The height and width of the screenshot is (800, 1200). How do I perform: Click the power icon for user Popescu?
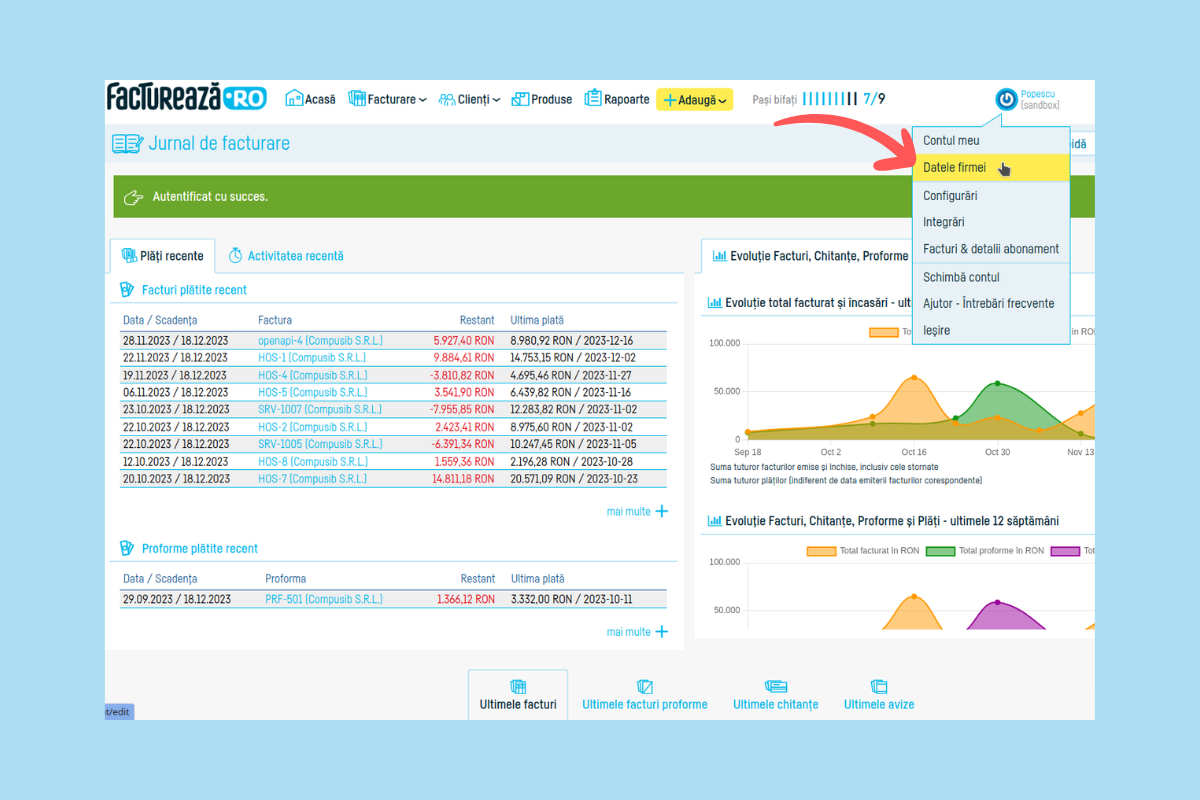(1005, 99)
